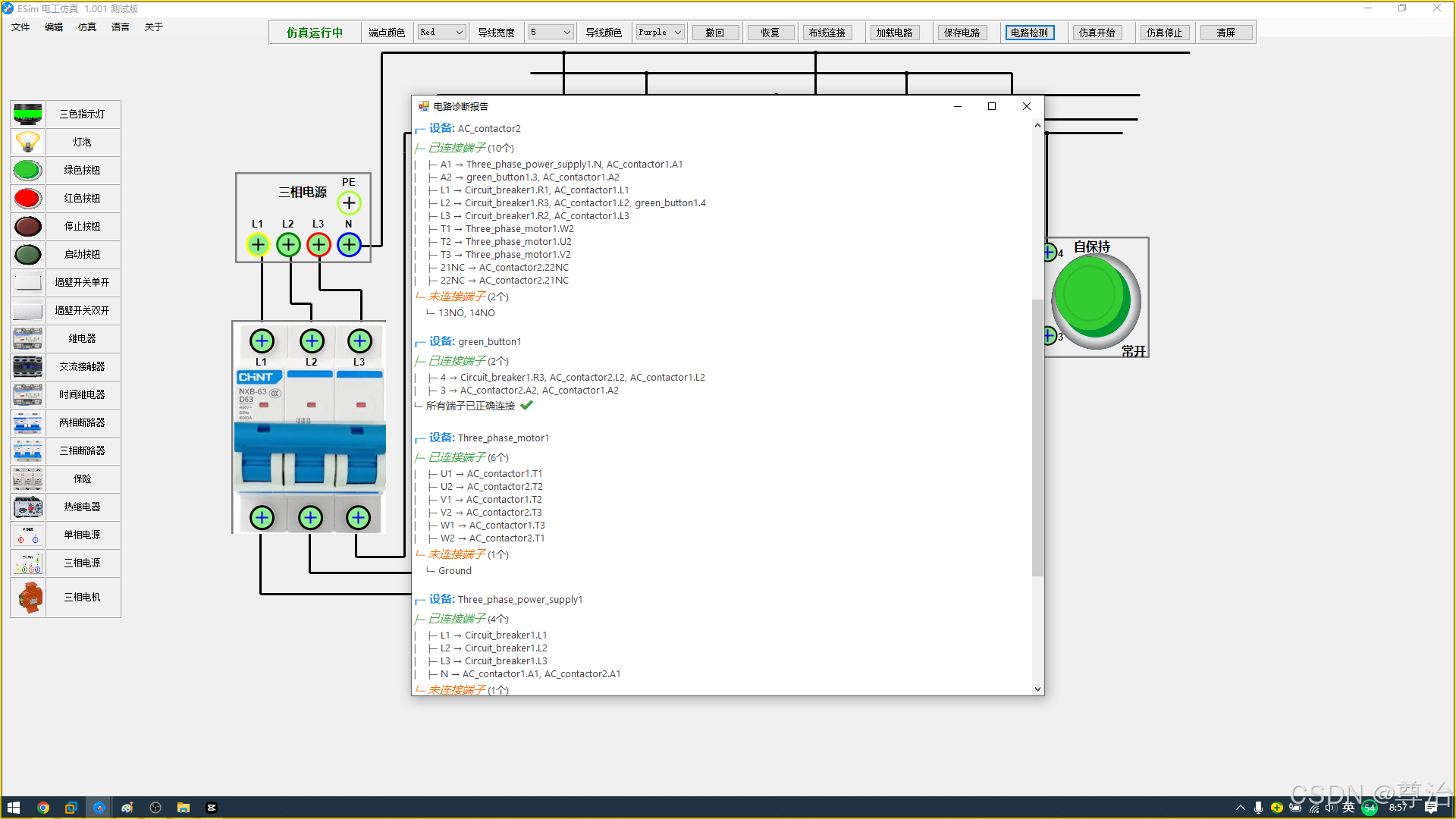Select the three-color indicator light icon
Screen dimensions: 1456x819
pyautogui.click(x=28, y=114)
